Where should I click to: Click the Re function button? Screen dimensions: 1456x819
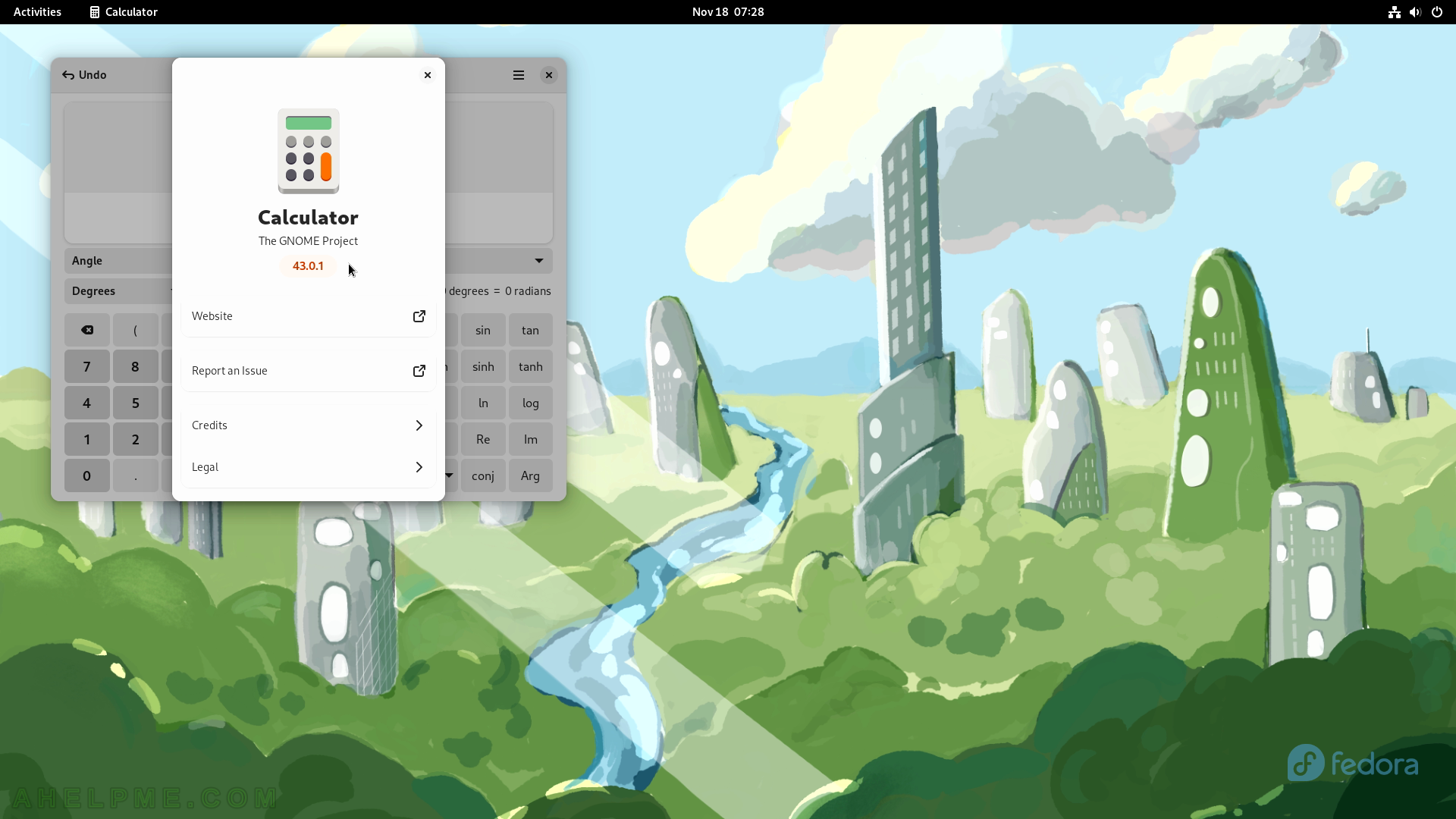[483, 440]
